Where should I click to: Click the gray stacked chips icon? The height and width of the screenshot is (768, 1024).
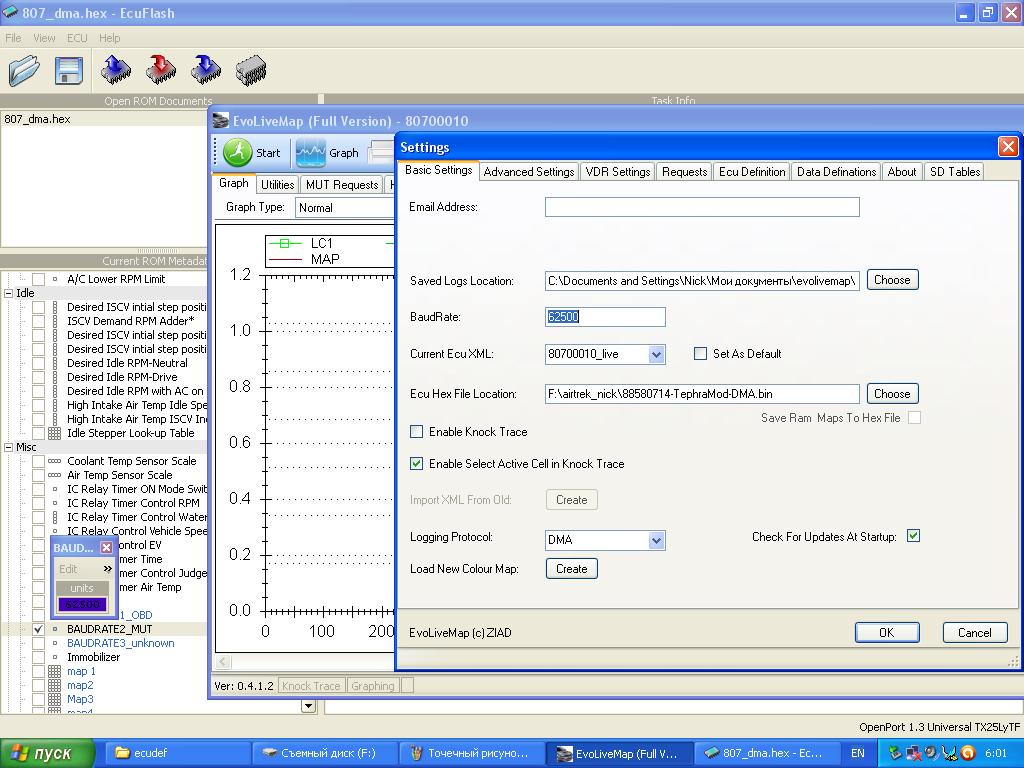(x=250, y=70)
